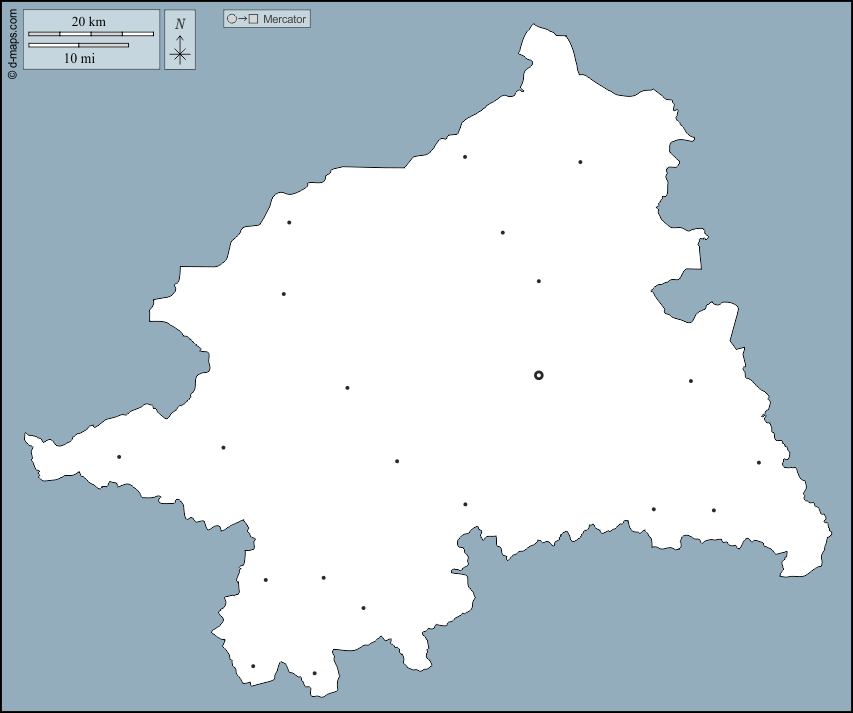This screenshot has height=713, width=853.
Task: Click the northeasternmost city dot near the top
Action: pos(580,162)
